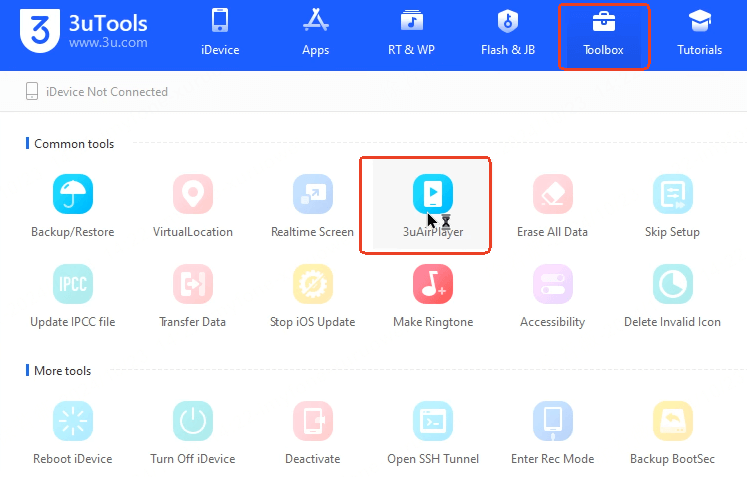Choose the Stop iOS Update tool
Image resolution: width=747 pixels, height=477 pixels.
(x=312, y=285)
